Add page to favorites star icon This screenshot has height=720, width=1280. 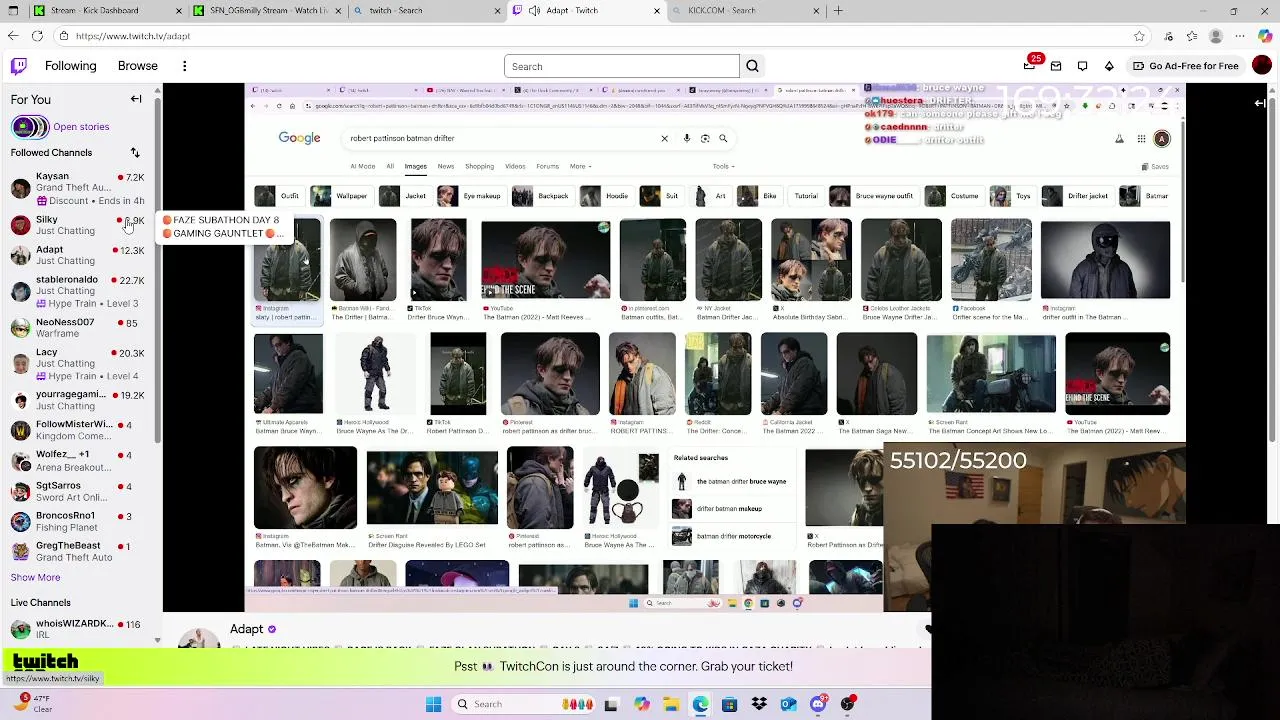(1139, 36)
